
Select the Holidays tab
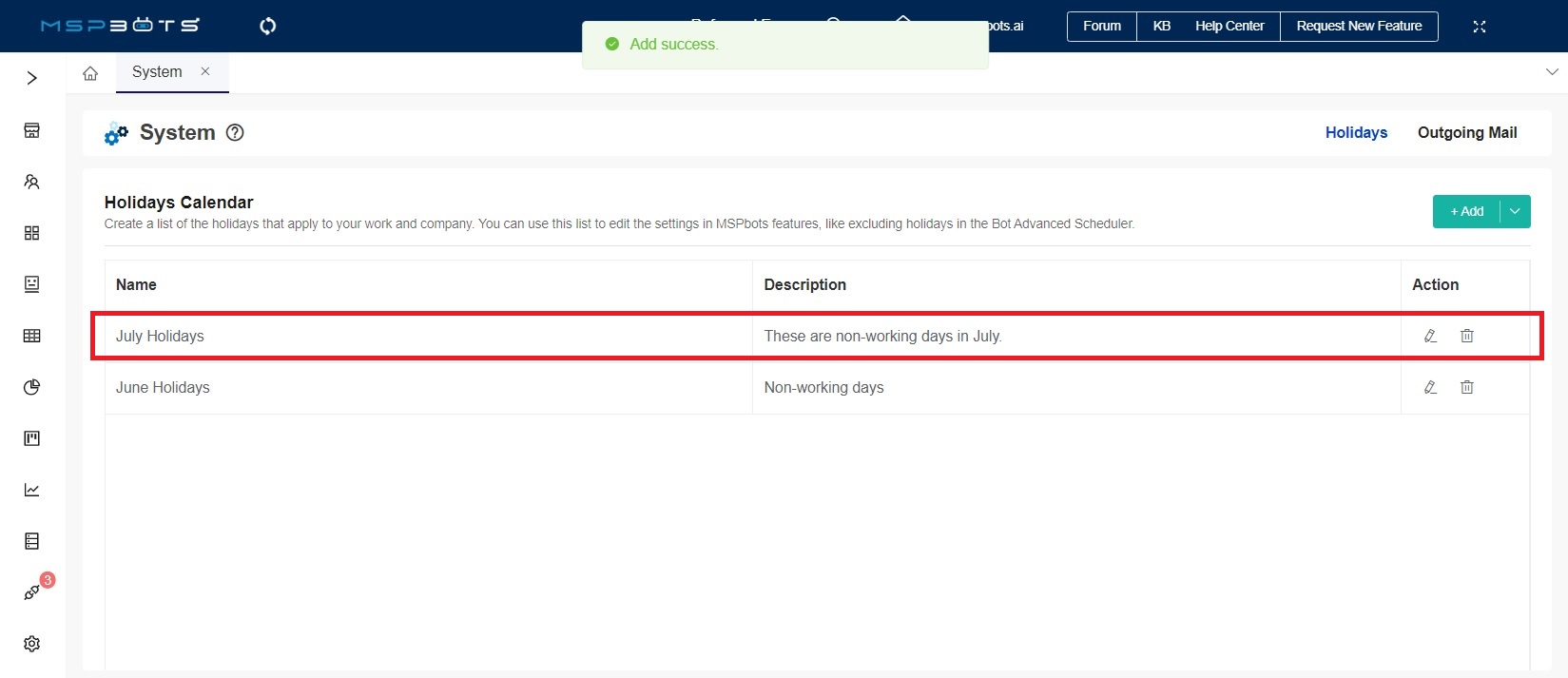pyautogui.click(x=1356, y=133)
